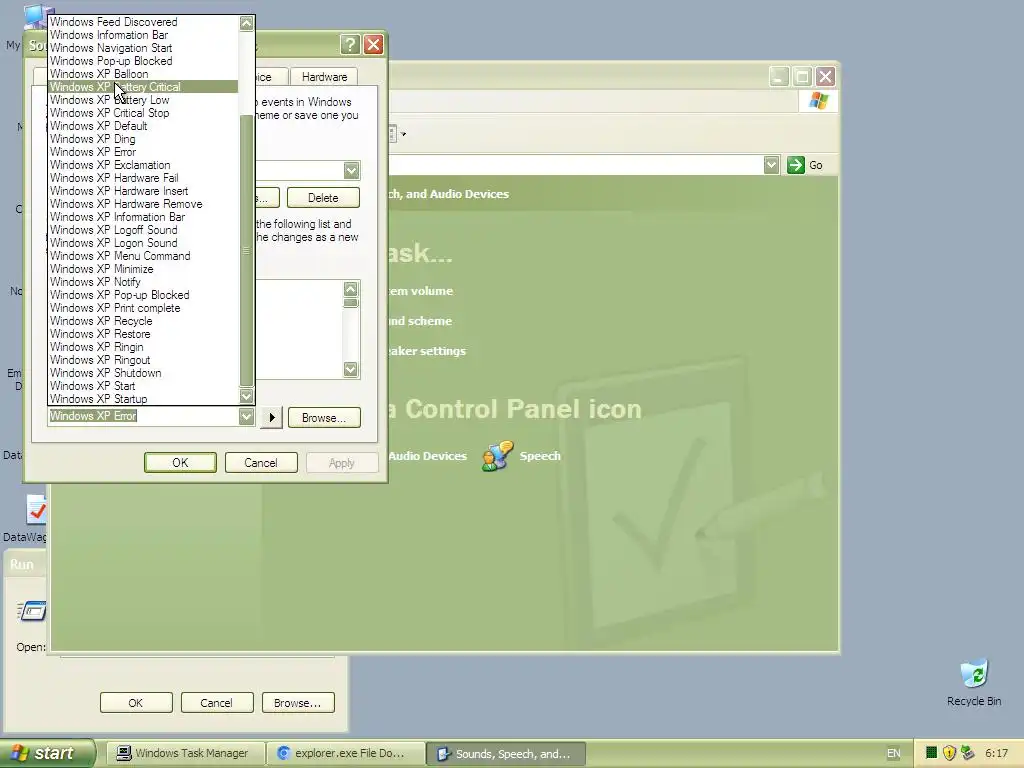Select Windows XP Balloon sound
Screen dimensions: 1024x768
pyautogui.click(x=143, y=74)
